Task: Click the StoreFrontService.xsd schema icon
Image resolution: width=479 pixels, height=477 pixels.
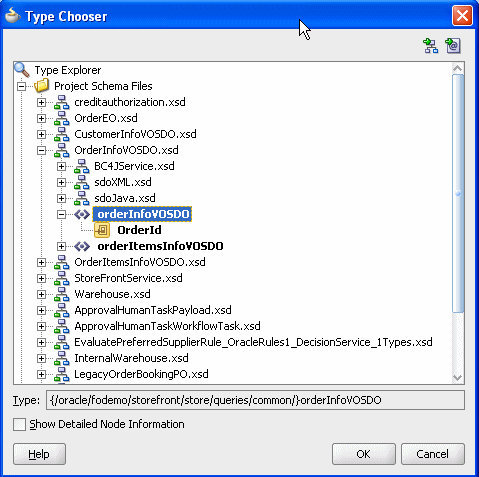Action: click(x=62, y=278)
